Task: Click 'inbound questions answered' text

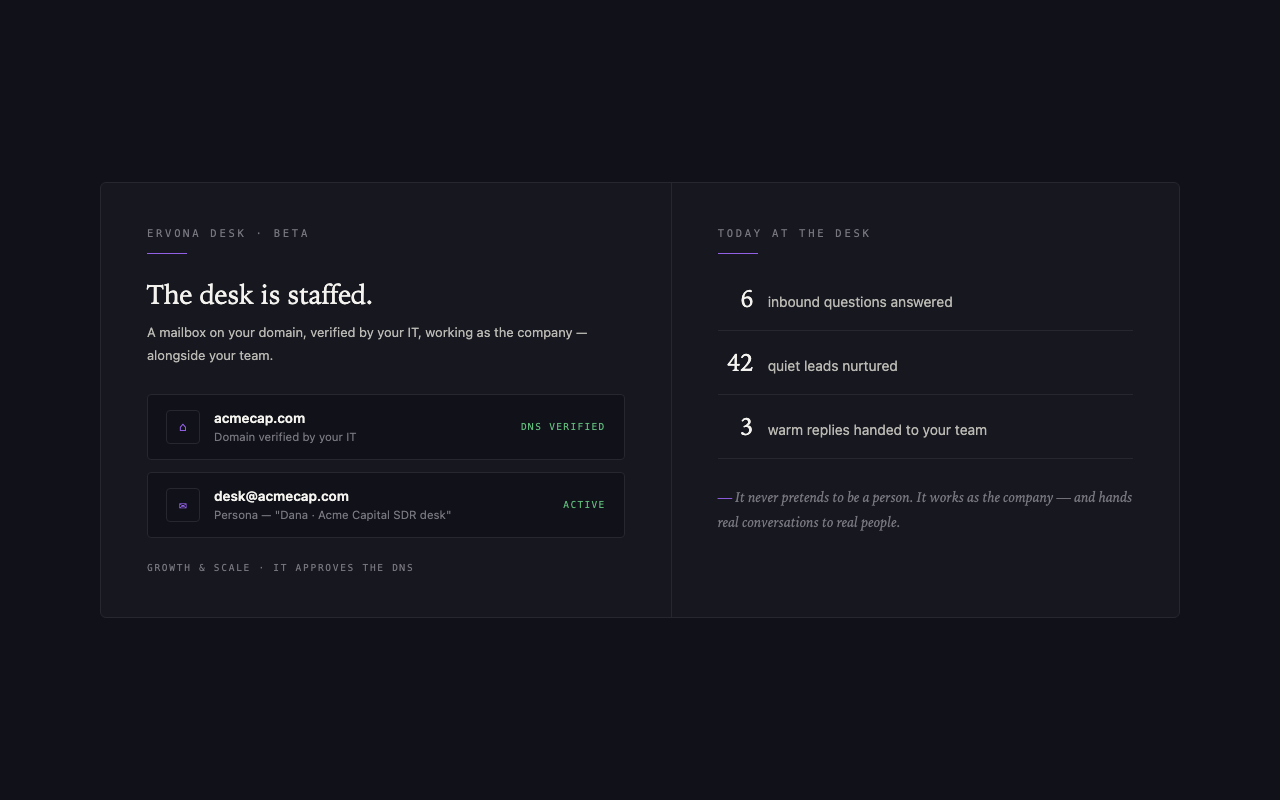Action: click(x=860, y=302)
